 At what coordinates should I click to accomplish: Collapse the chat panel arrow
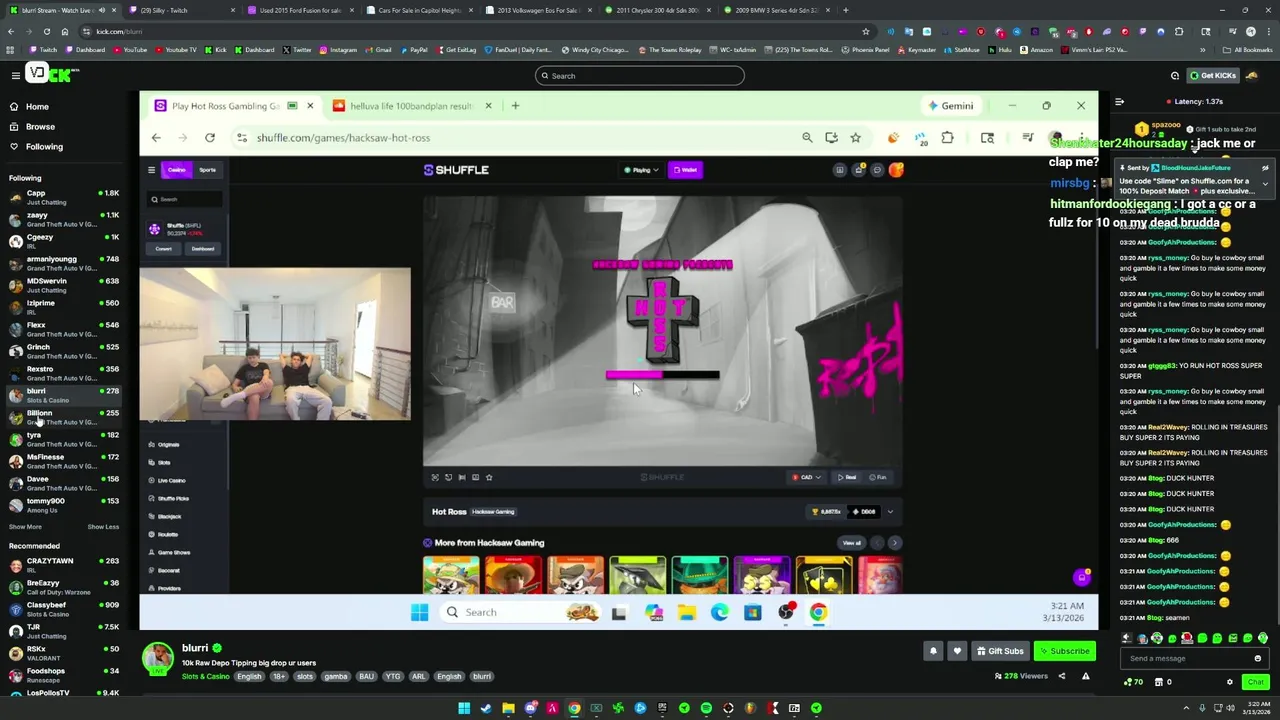pyautogui.click(x=1119, y=101)
